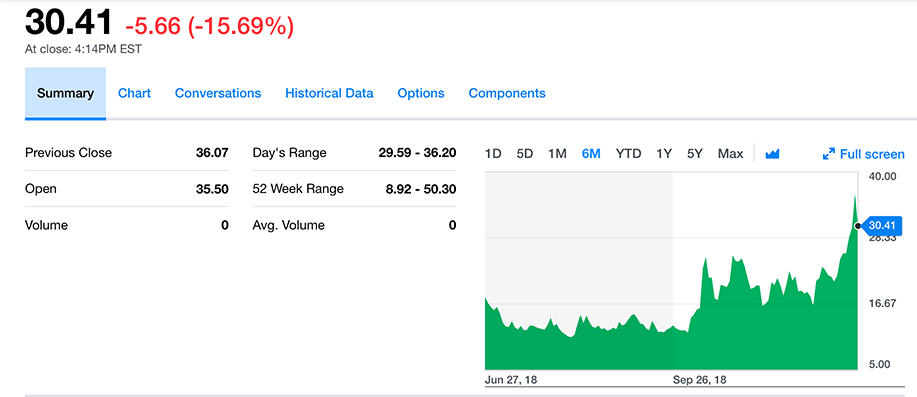Click the Full screen expand arrows icon
The height and width of the screenshot is (397, 917).
828,154
